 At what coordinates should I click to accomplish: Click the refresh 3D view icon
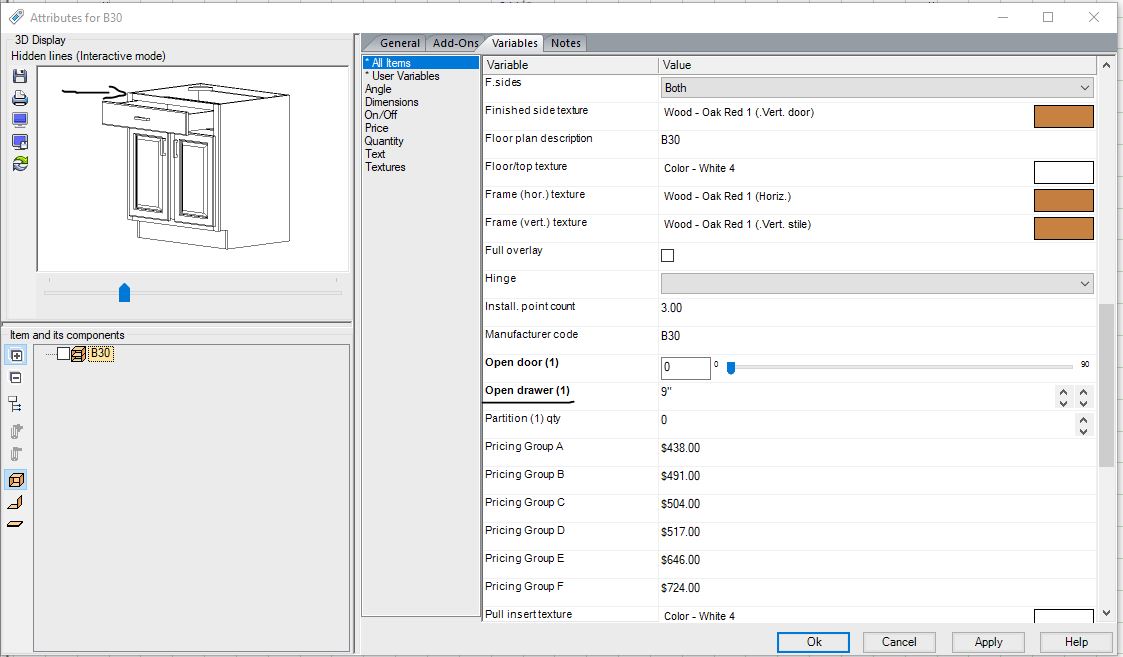[20, 163]
